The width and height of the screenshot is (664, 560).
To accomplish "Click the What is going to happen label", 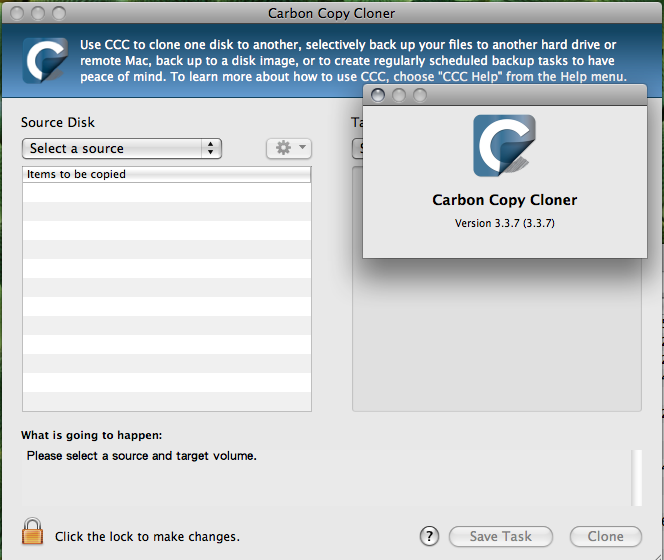I will click(91, 435).
